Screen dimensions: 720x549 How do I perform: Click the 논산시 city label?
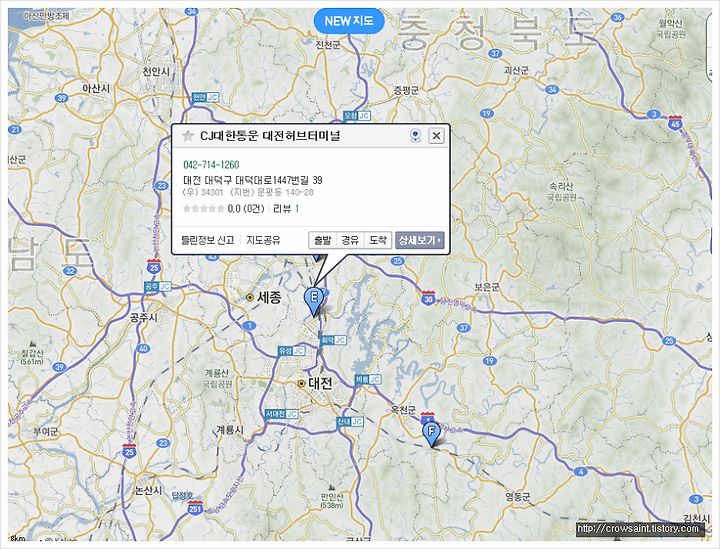(148, 490)
